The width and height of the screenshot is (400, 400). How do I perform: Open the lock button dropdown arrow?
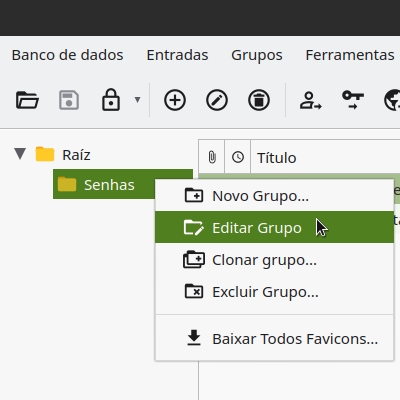pyautogui.click(x=137, y=99)
